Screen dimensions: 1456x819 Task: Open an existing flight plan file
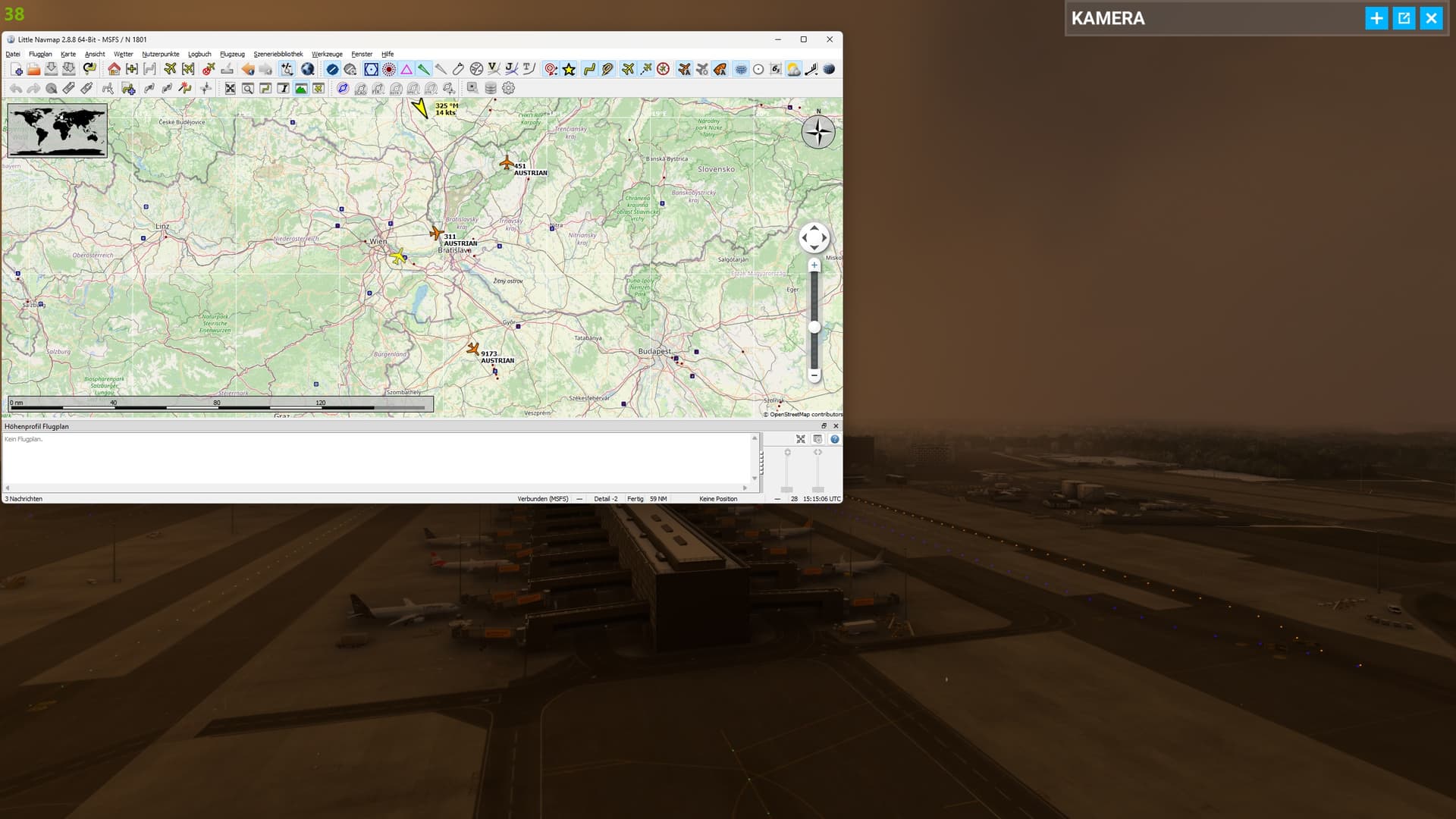(33, 69)
